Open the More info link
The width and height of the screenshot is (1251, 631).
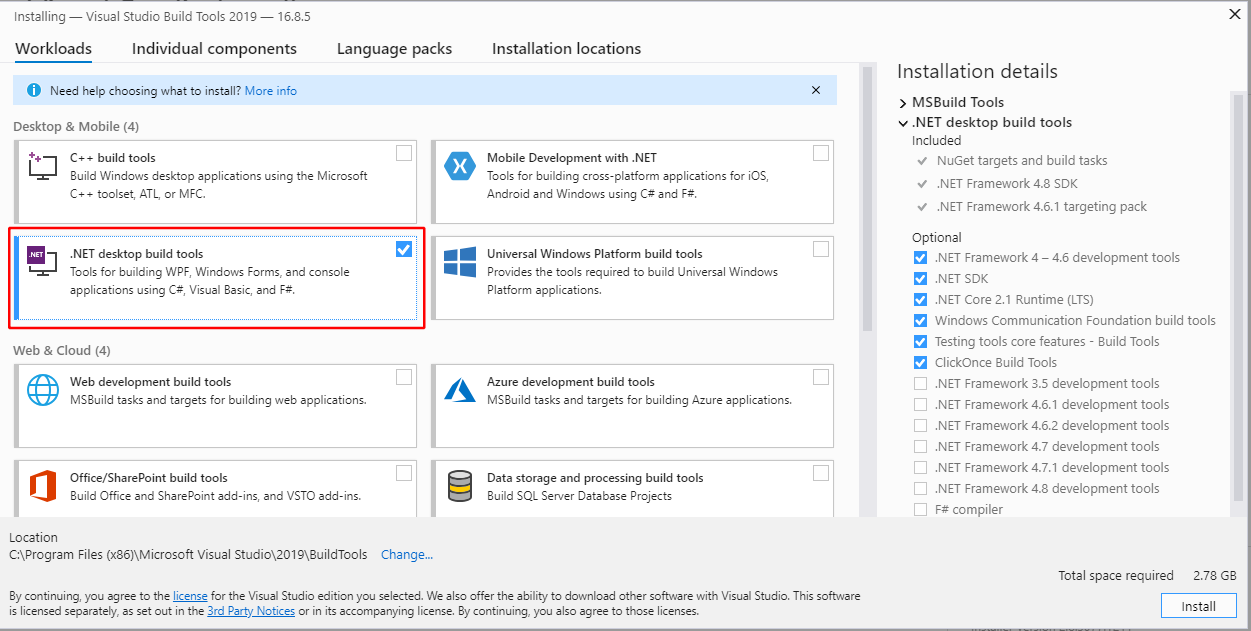click(270, 91)
